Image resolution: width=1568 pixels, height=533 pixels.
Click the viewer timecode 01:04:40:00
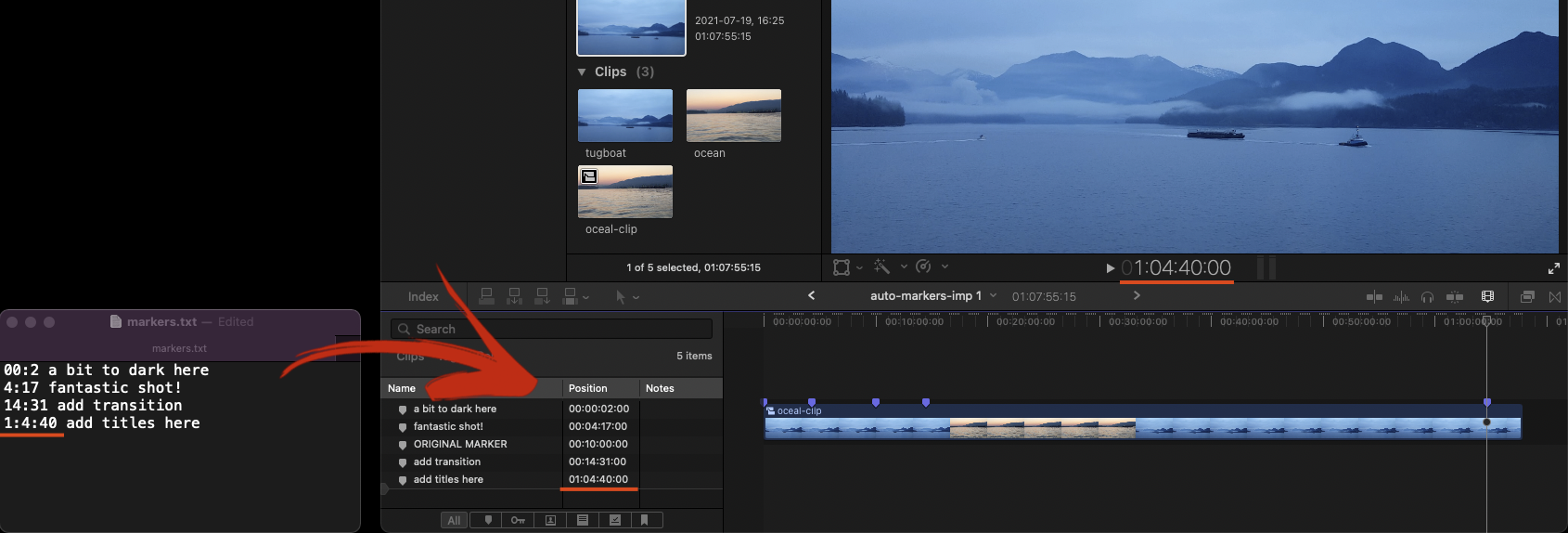[x=1176, y=267]
